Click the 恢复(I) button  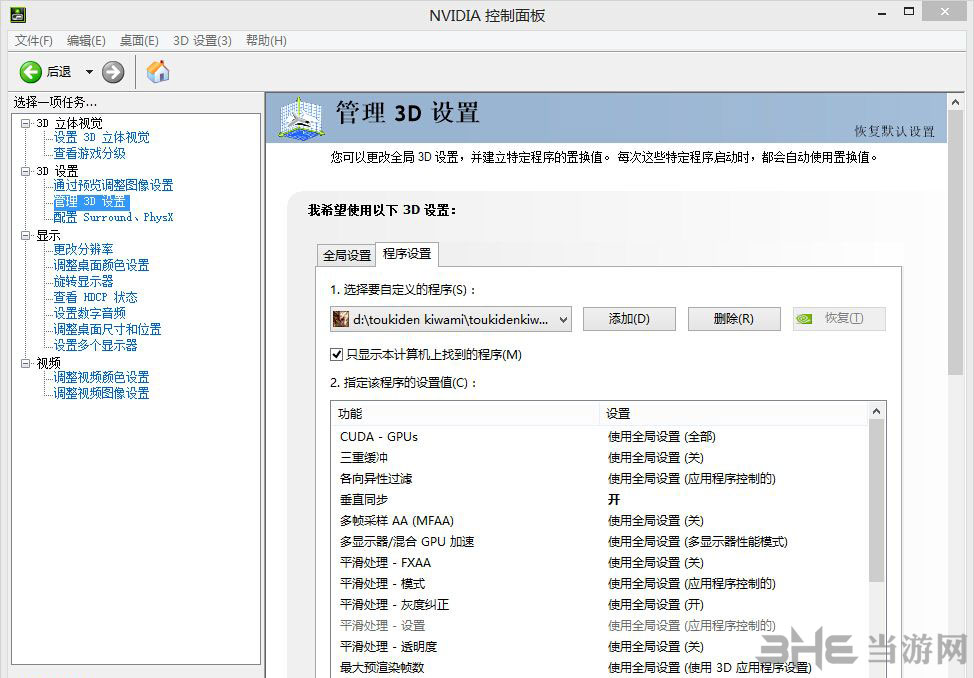tap(839, 319)
